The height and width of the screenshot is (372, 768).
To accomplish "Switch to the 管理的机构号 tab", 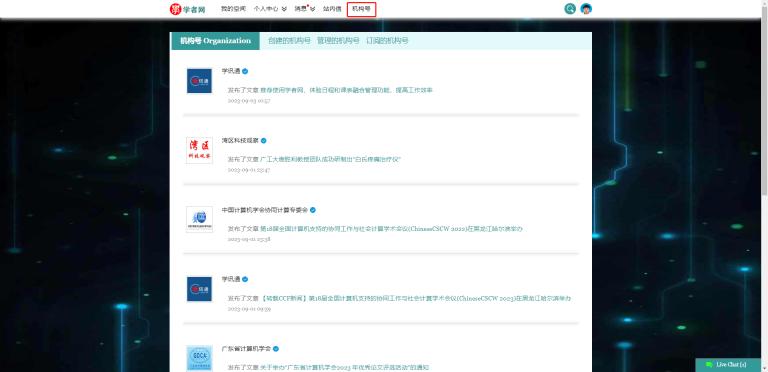I will pyautogui.click(x=338, y=41).
